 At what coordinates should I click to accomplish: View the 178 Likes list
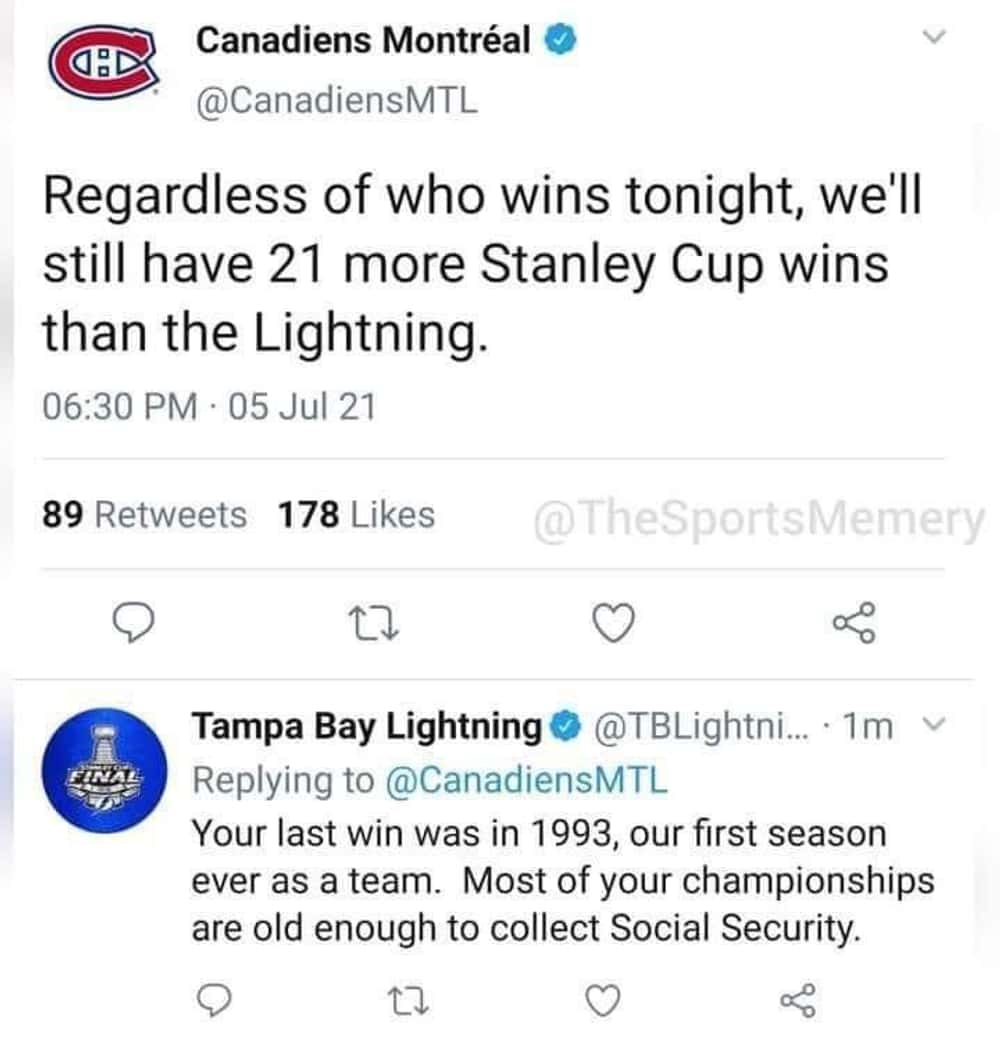[355, 515]
